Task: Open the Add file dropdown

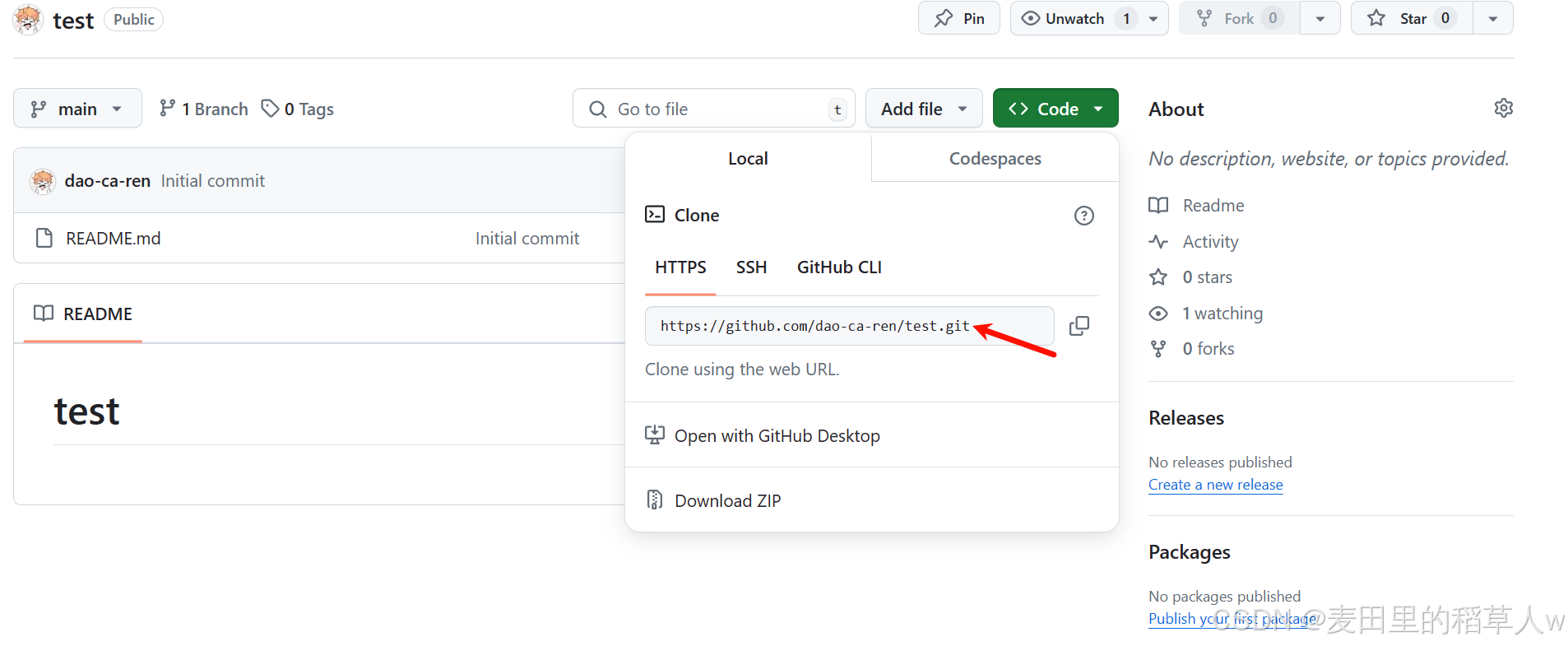Action: (924, 109)
